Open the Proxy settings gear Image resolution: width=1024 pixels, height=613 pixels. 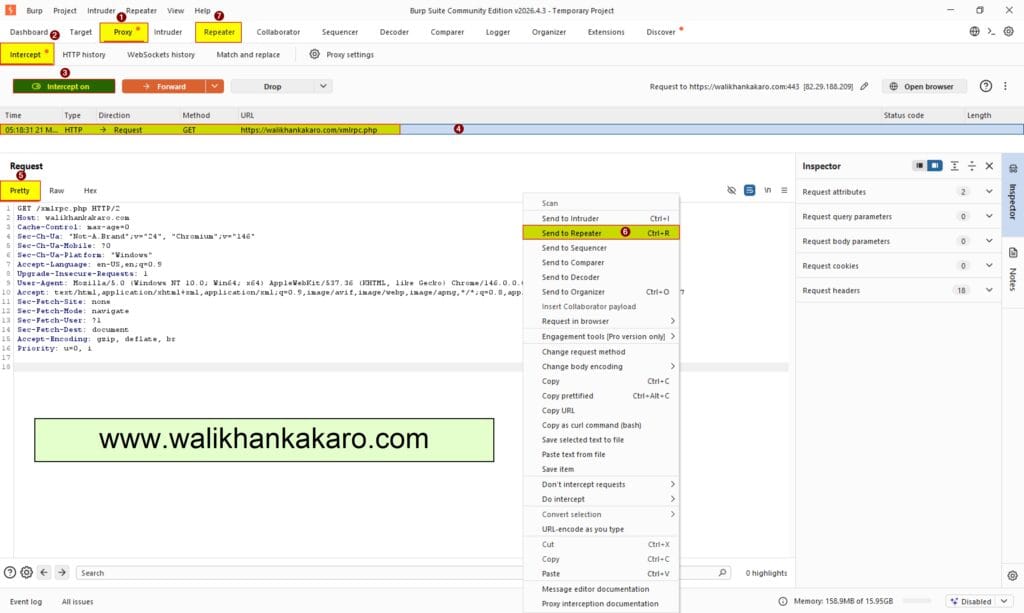(314, 54)
